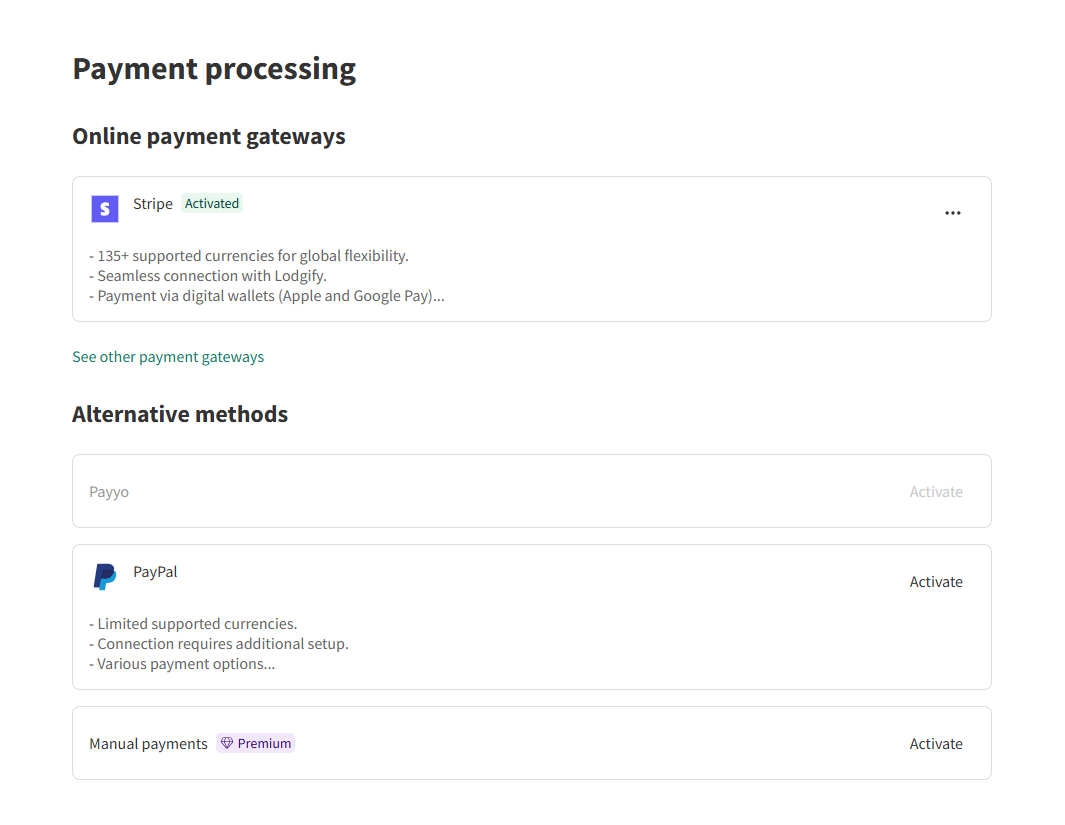Click the Payyo method name
1065x825 pixels.
tap(108, 491)
